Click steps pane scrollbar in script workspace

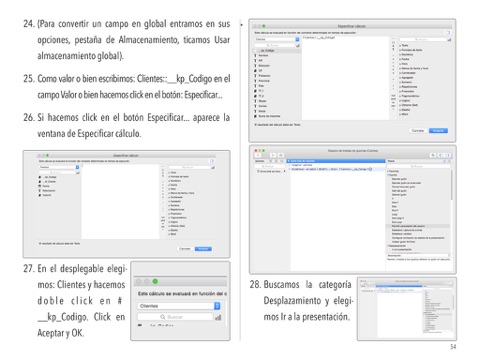(x=452, y=185)
